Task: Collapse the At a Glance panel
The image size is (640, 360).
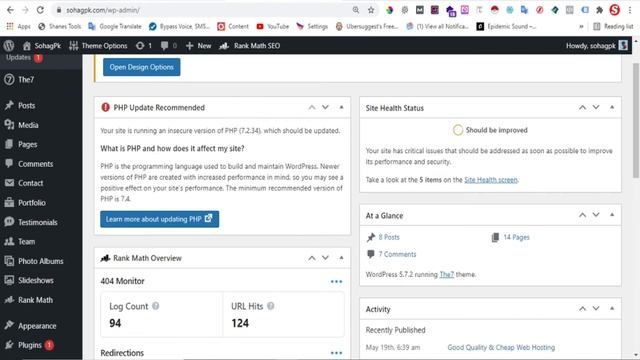Action: pyautogui.click(x=612, y=215)
